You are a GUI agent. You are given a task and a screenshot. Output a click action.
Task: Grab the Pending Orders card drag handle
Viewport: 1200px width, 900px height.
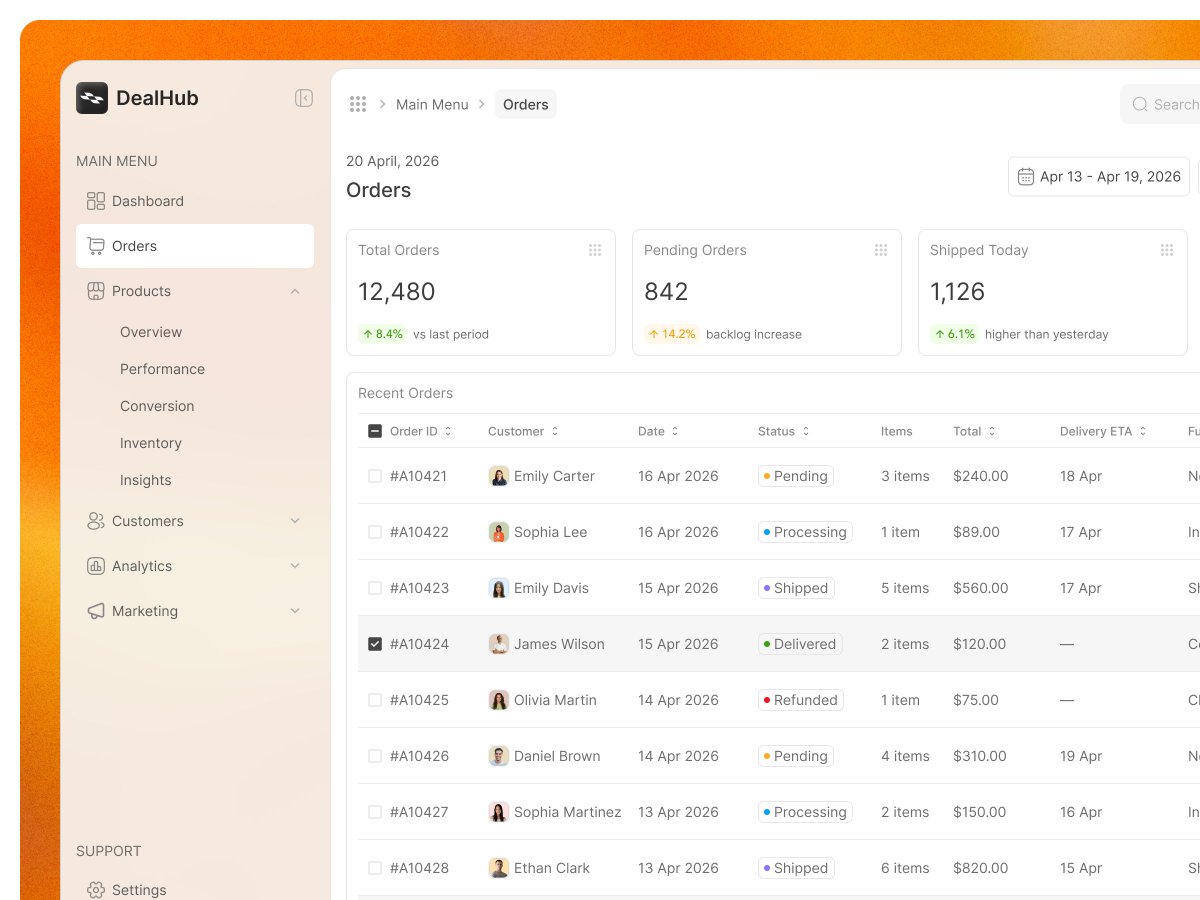click(881, 250)
